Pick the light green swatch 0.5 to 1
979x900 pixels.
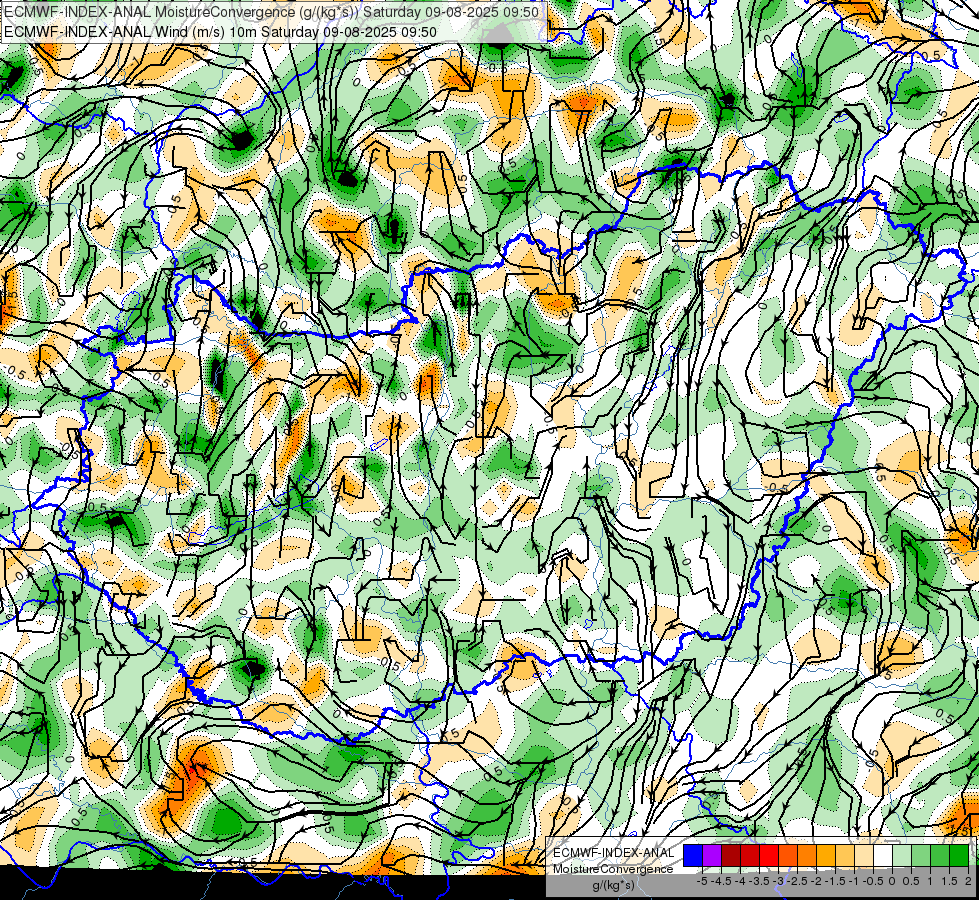pyautogui.click(x=921, y=855)
